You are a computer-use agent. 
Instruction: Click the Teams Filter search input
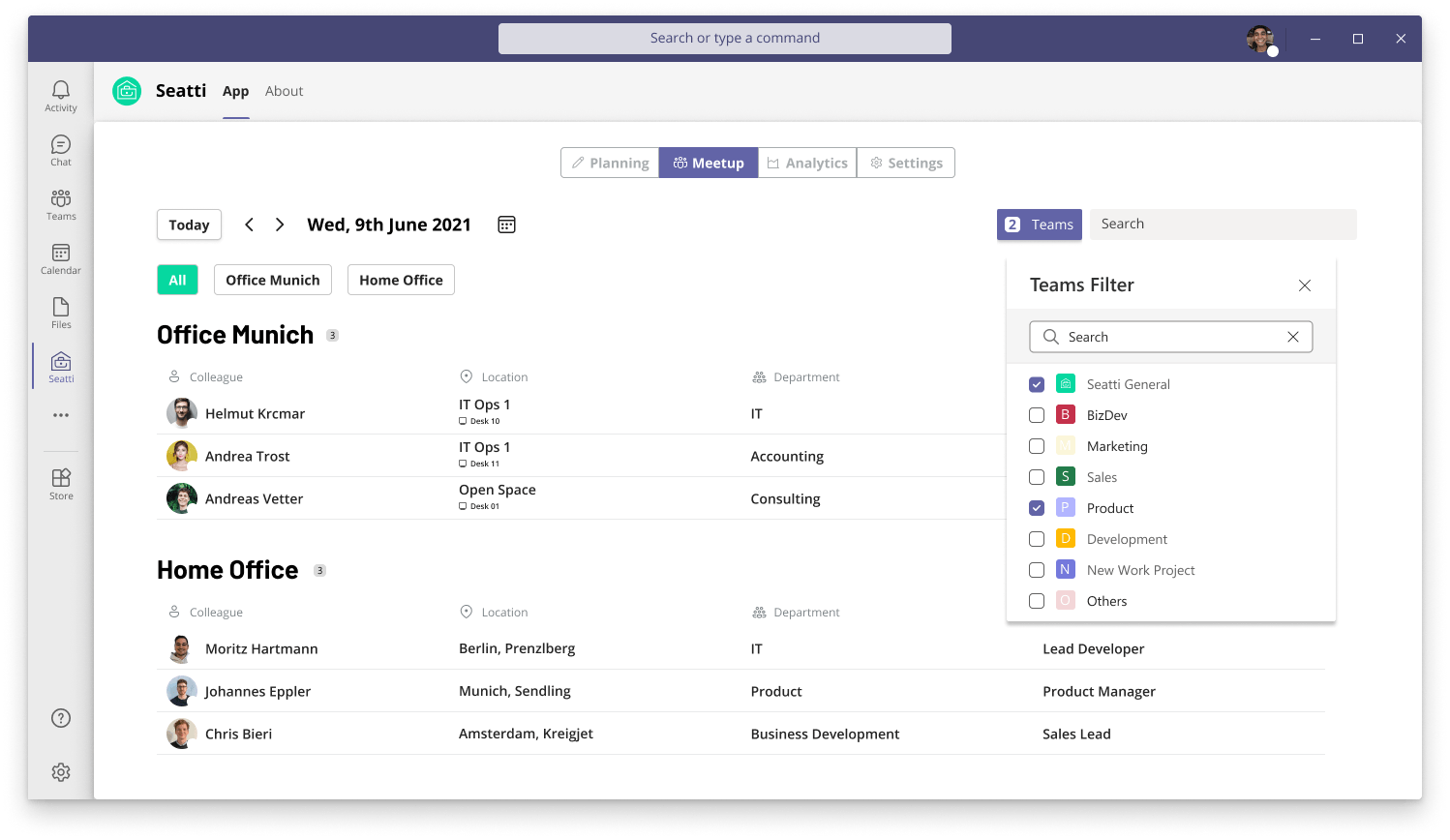[x=1171, y=337]
